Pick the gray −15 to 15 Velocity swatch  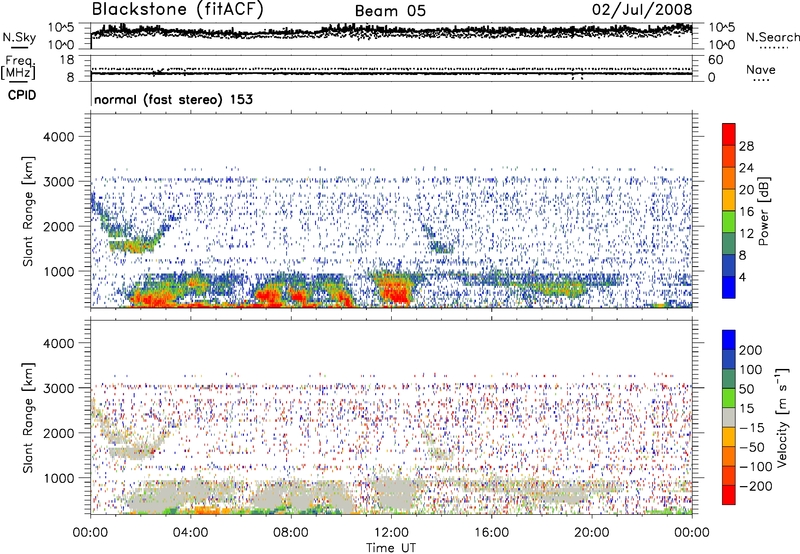pyautogui.click(x=728, y=418)
